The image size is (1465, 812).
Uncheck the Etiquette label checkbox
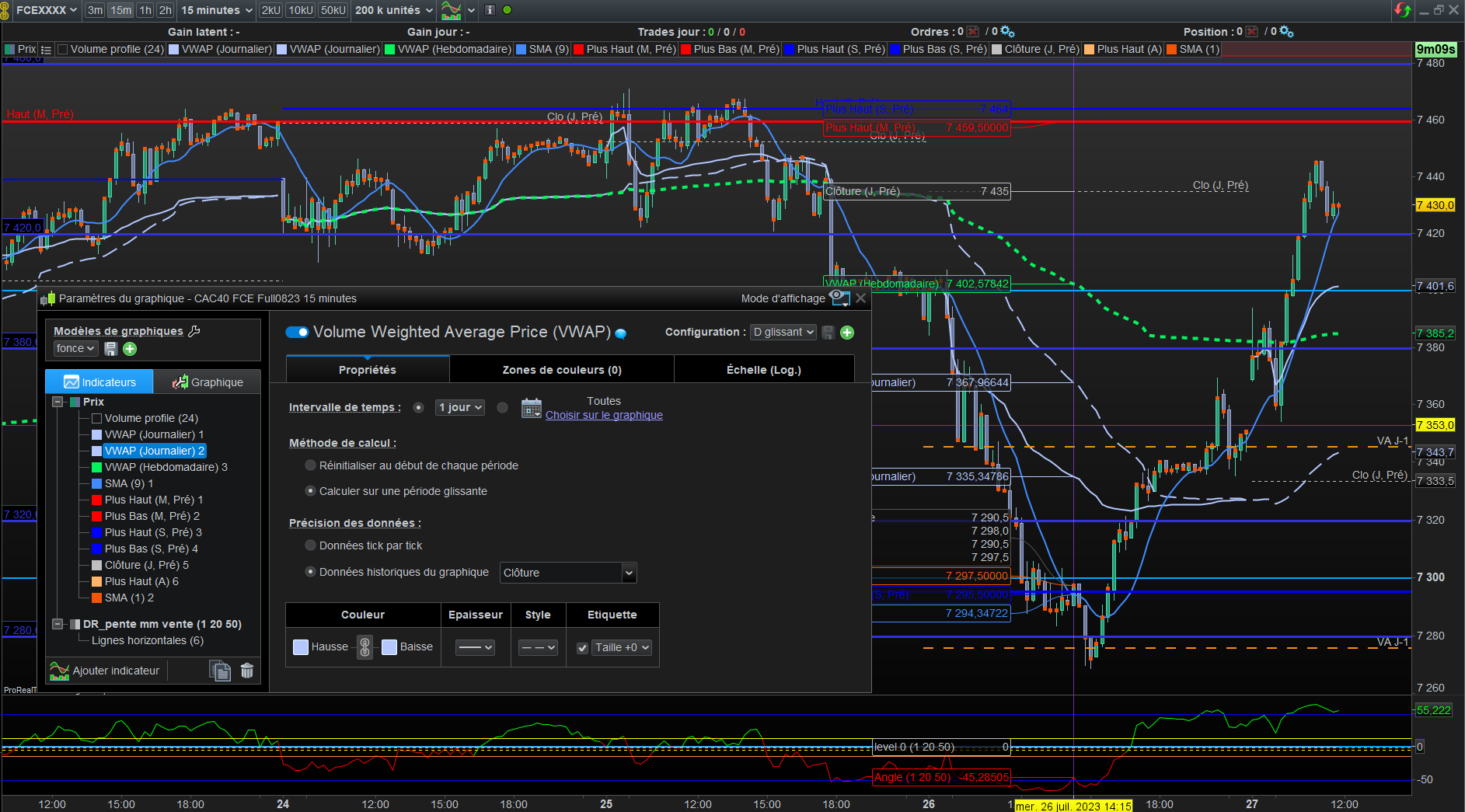coord(582,647)
